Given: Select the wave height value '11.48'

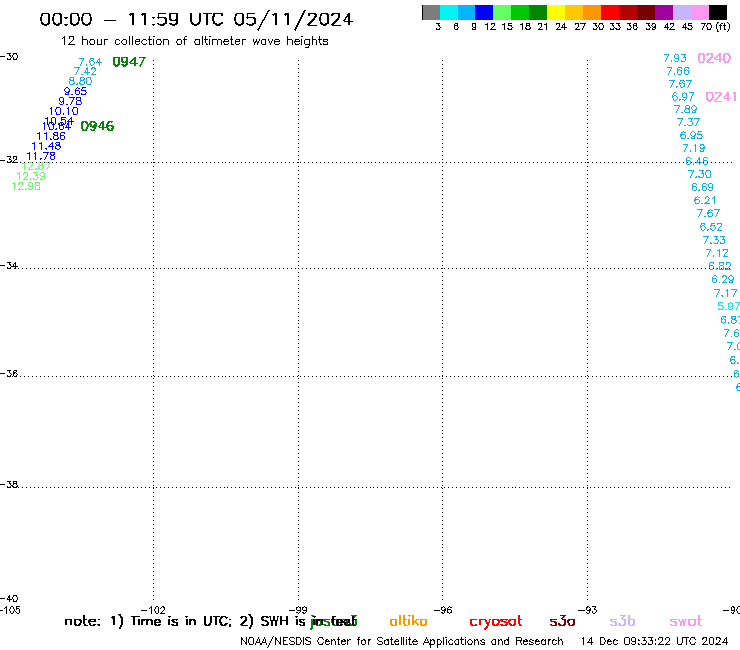Looking at the screenshot, I should tap(46, 146).
